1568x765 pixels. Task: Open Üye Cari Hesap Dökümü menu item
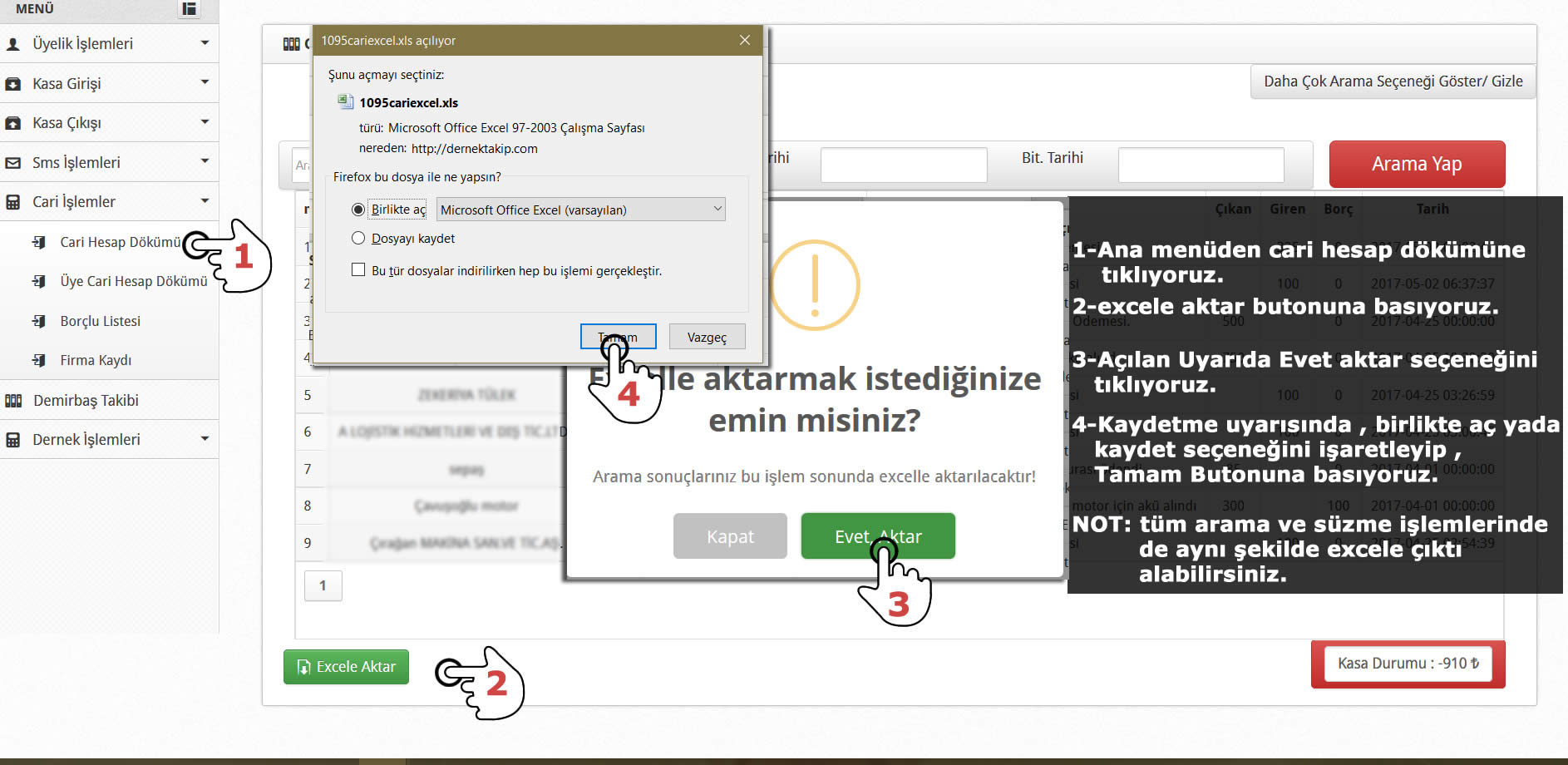133,281
